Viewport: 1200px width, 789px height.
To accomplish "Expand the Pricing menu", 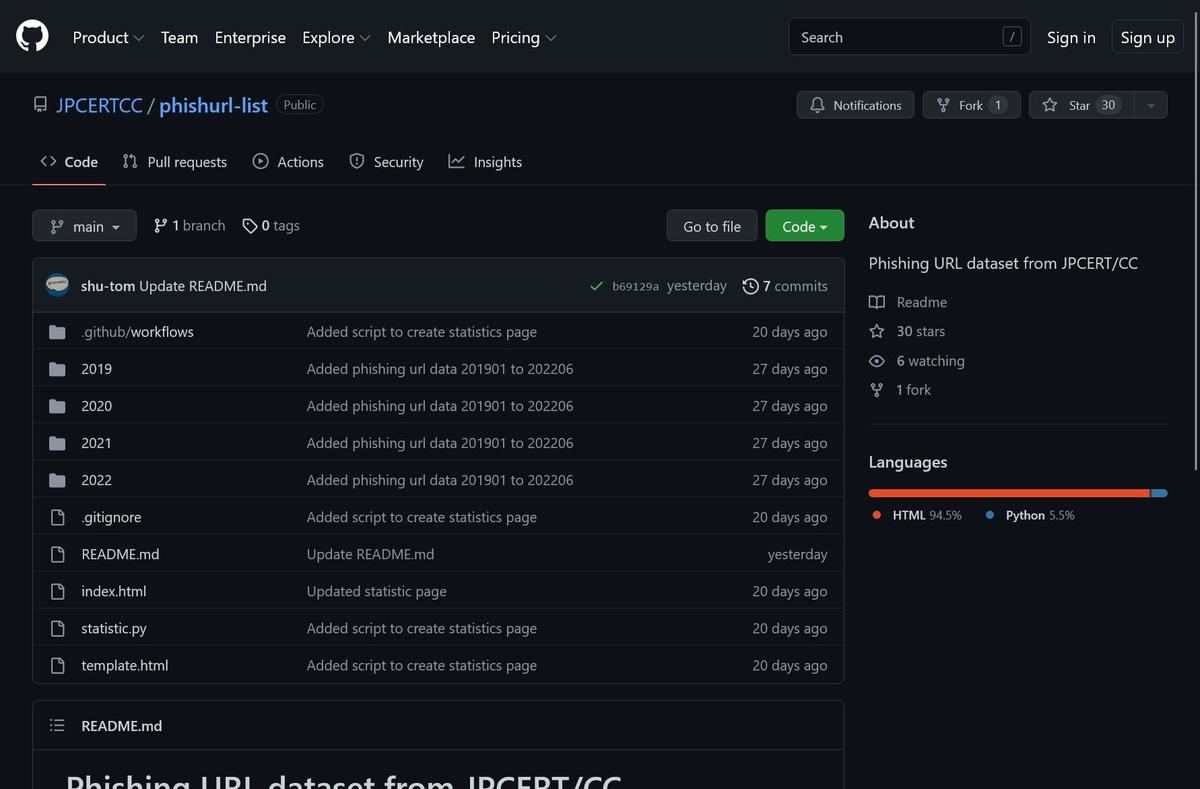I will (x=524, y=37).
